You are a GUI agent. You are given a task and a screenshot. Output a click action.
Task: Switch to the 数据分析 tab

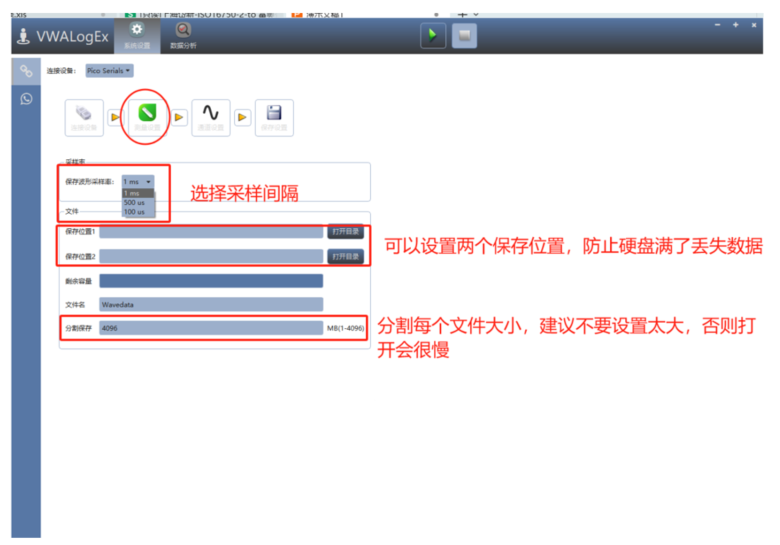pos(183,35)
